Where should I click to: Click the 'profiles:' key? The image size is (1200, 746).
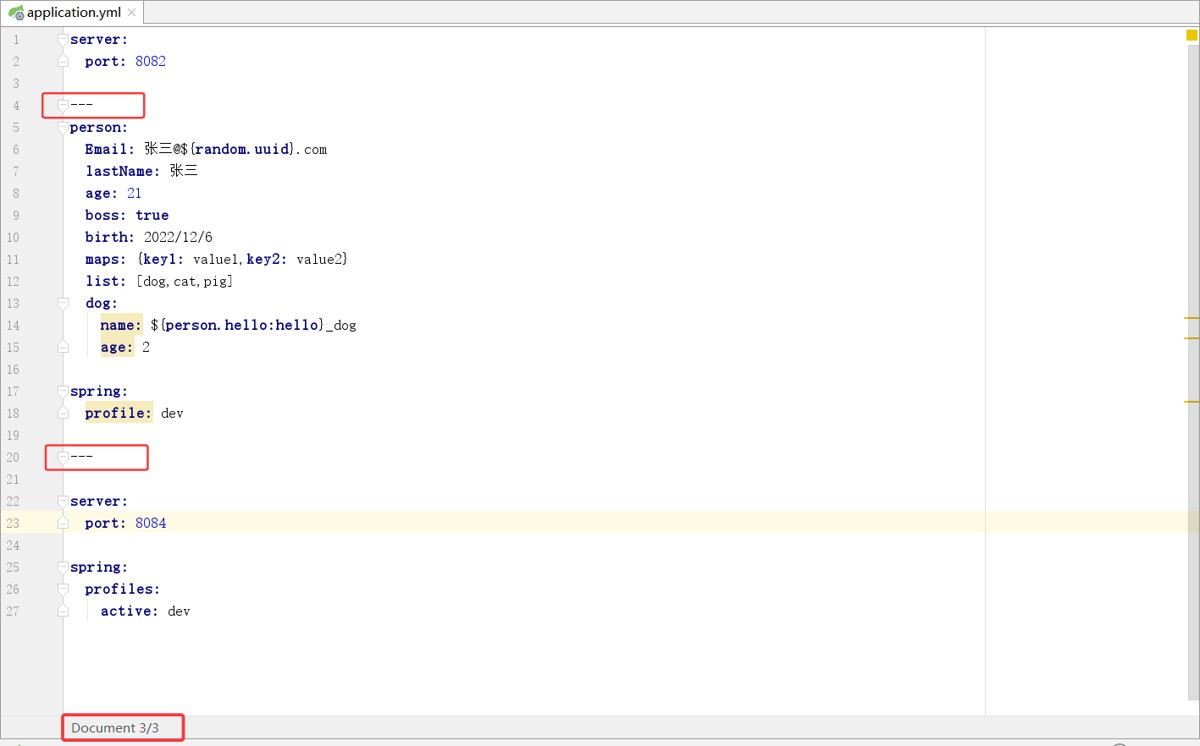coord(122,589)
